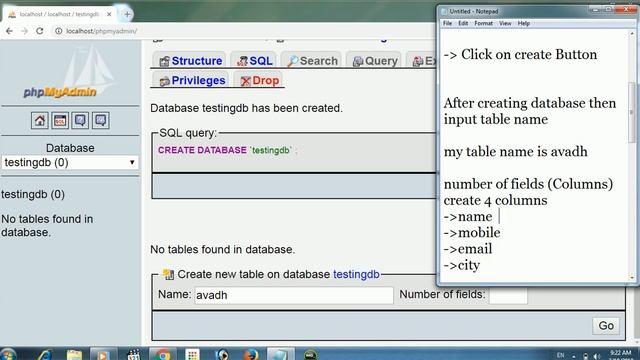The image size is (640, 360).
Task: Select the localhost / testingdb browser tab
Action: pos(60,14)
